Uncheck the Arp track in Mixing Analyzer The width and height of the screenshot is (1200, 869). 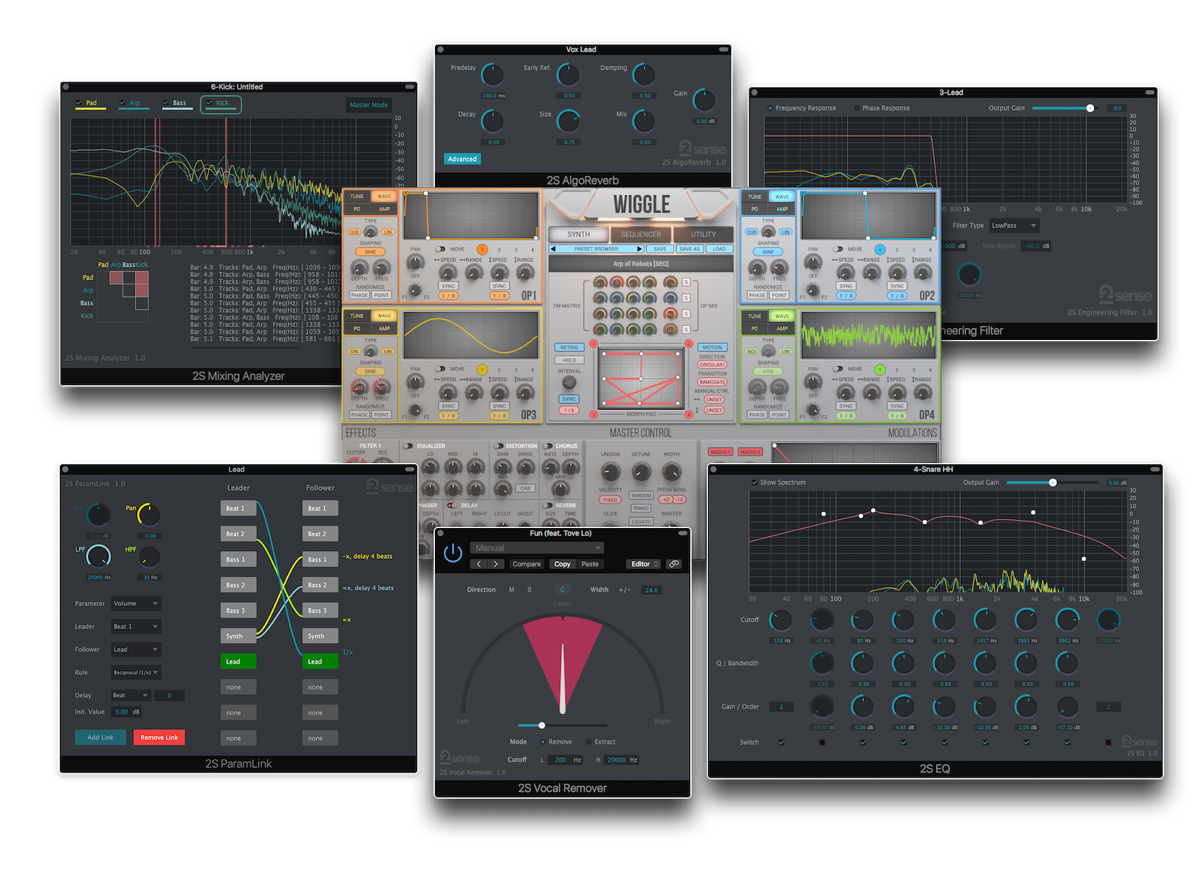[123, 103]
